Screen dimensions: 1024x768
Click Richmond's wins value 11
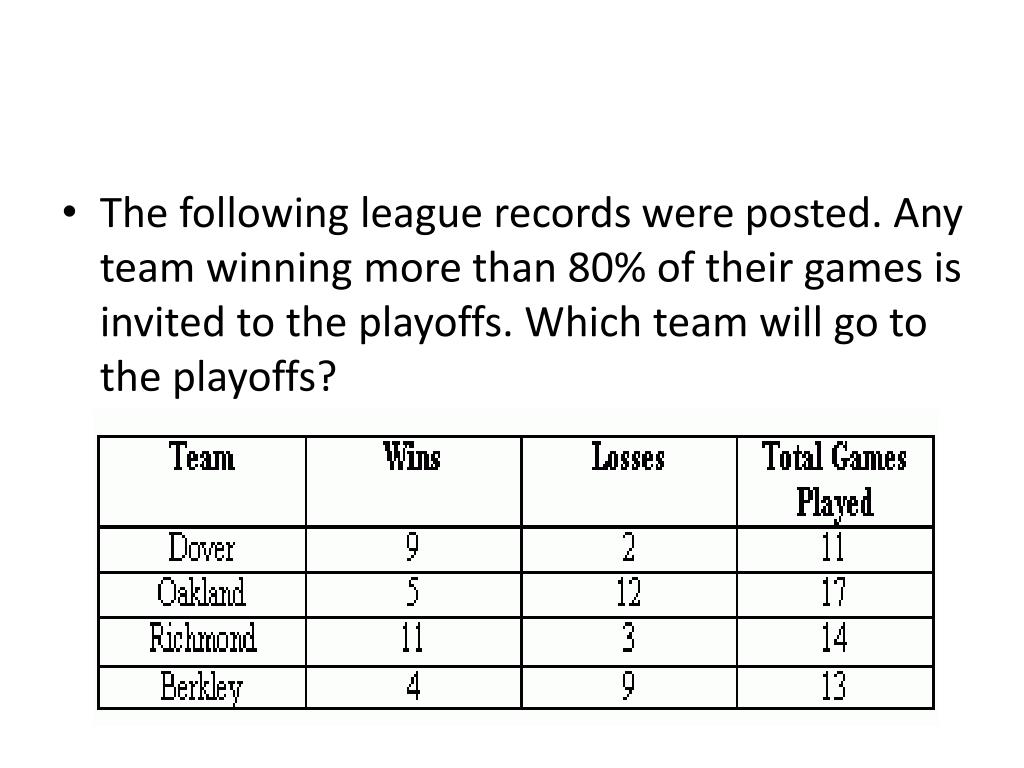coord(412,639)
